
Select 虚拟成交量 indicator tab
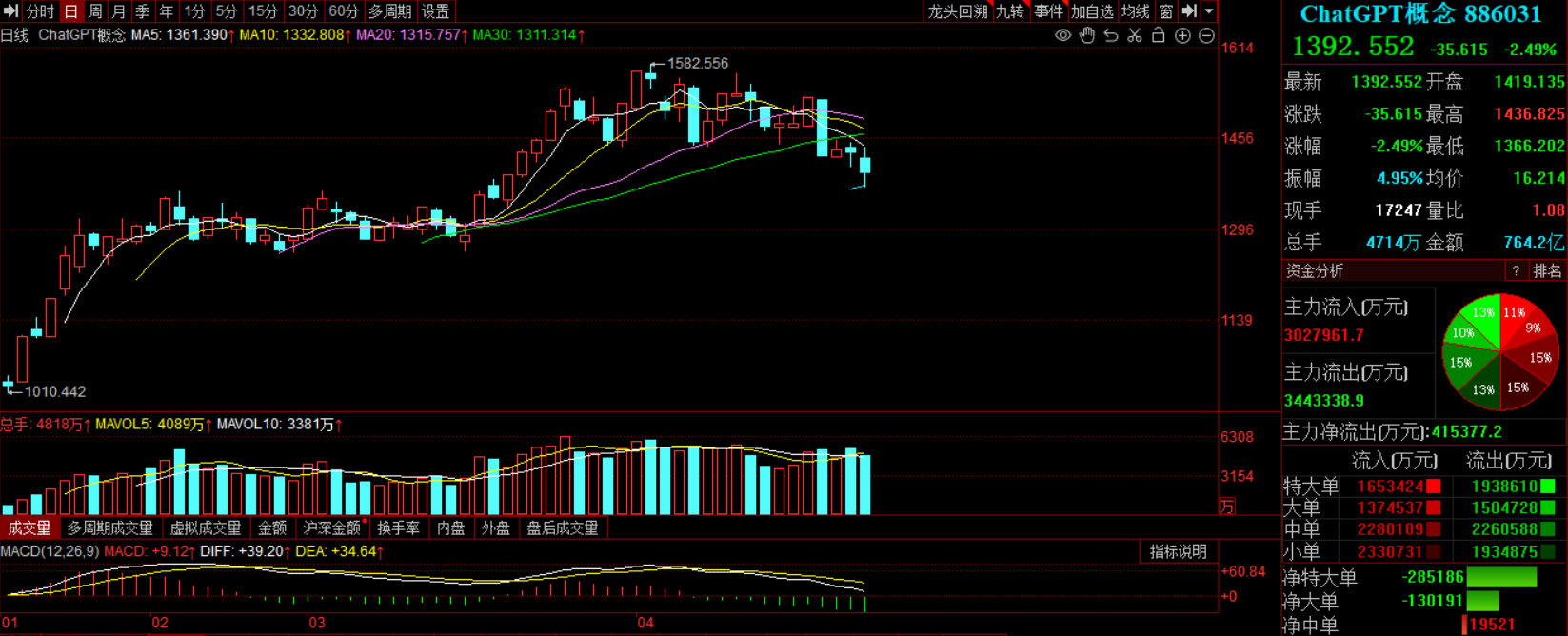206,527
